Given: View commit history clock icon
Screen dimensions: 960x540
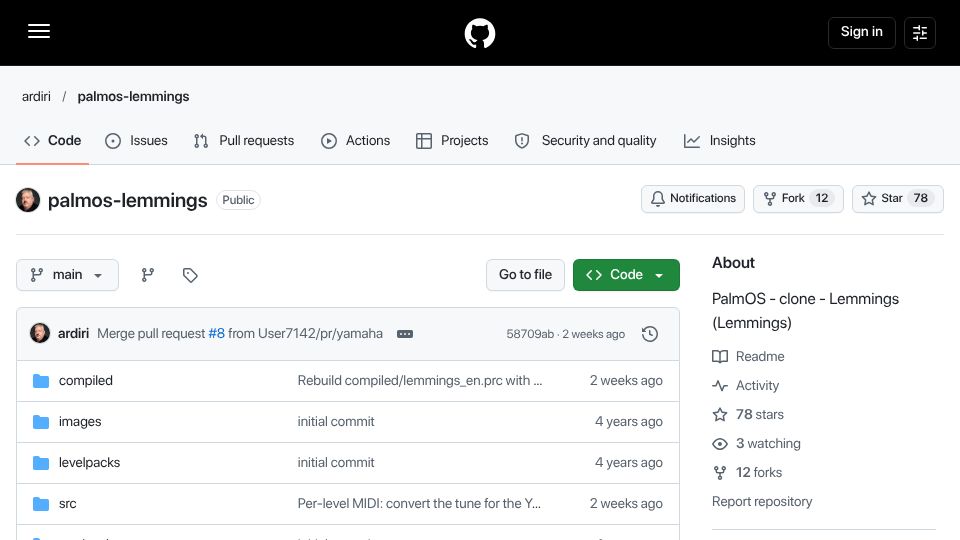Looking at the screenshot, I should 650,334.
